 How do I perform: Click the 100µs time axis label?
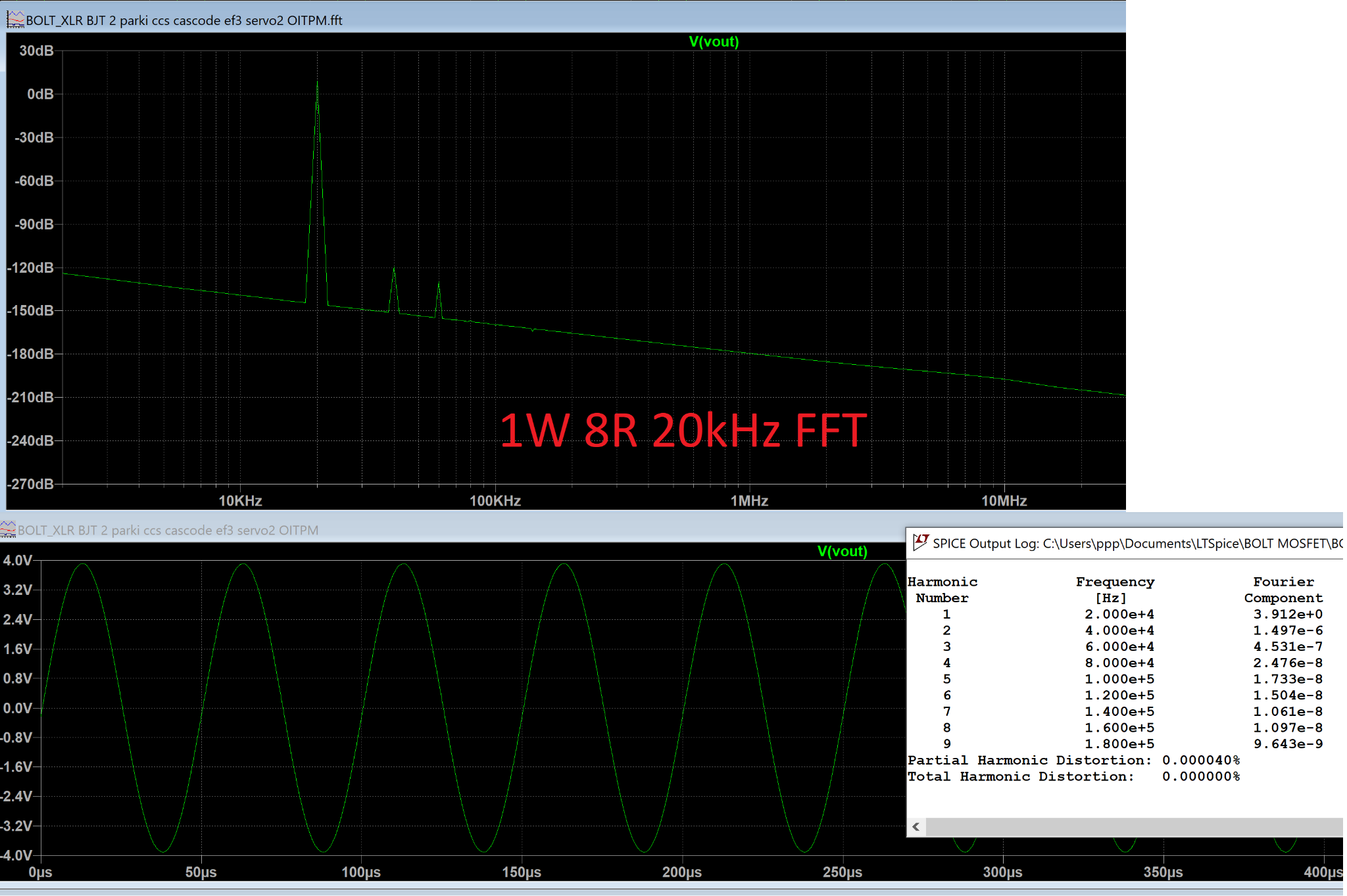361,872
